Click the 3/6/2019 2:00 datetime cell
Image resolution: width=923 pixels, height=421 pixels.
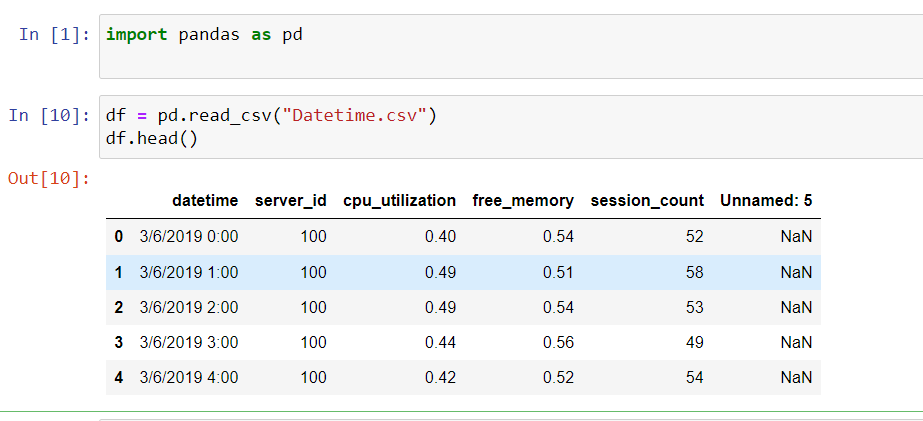[189, 307]
